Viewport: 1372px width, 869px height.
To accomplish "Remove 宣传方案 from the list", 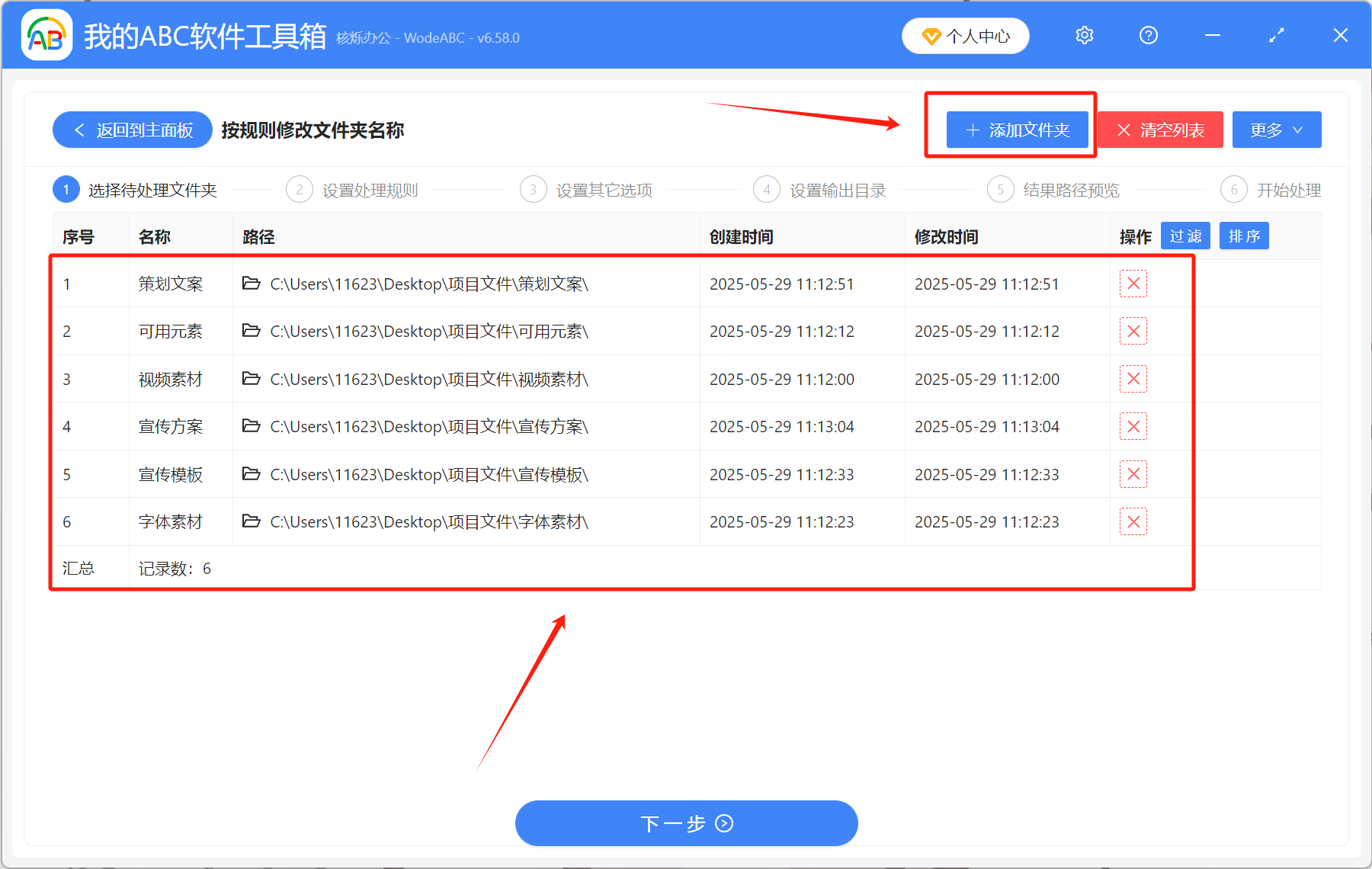I will tap(1133, 426).
